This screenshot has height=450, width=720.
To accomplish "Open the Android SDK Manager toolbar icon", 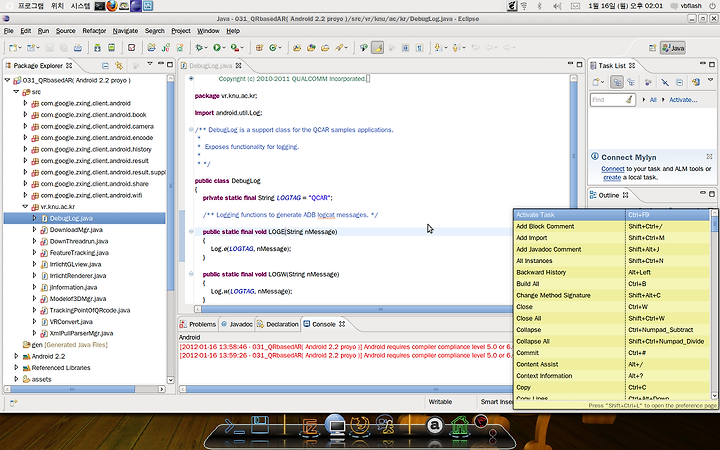I will pyautogui.click(x=97, y=47).
